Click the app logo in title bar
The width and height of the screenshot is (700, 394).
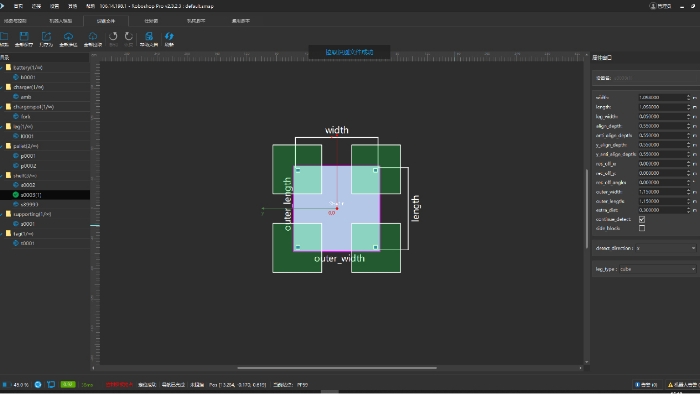2,6
